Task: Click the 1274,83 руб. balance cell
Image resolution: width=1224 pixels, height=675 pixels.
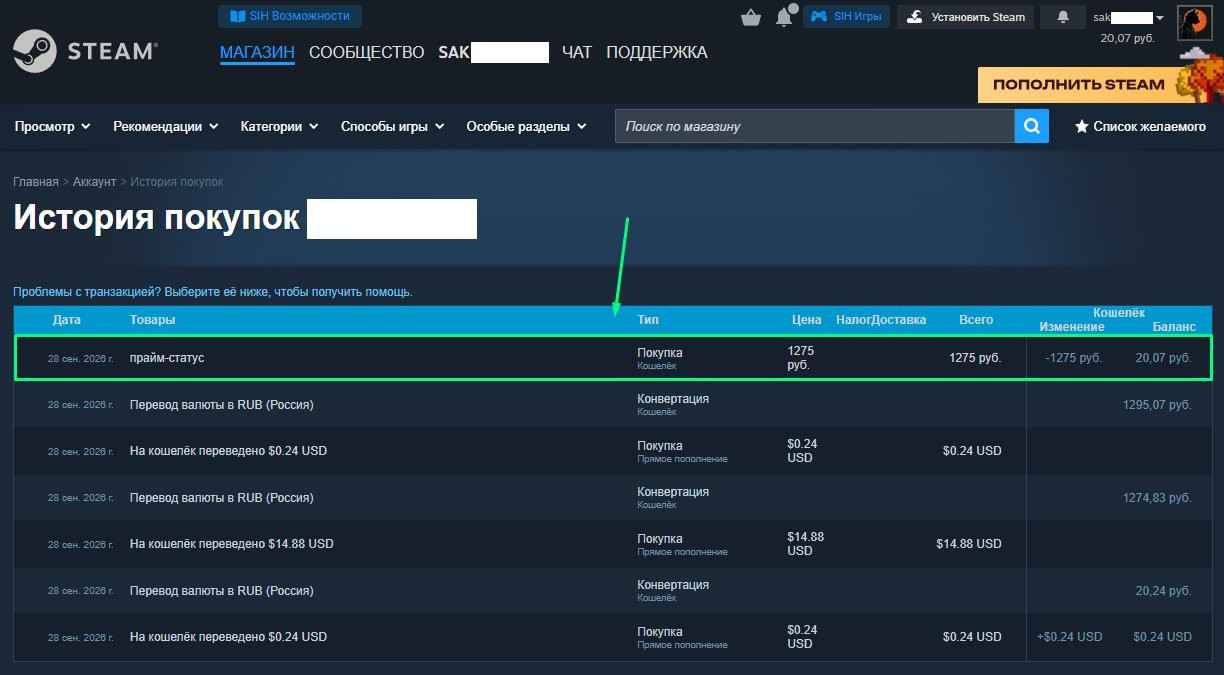Action: click(x=1157, y=498)
